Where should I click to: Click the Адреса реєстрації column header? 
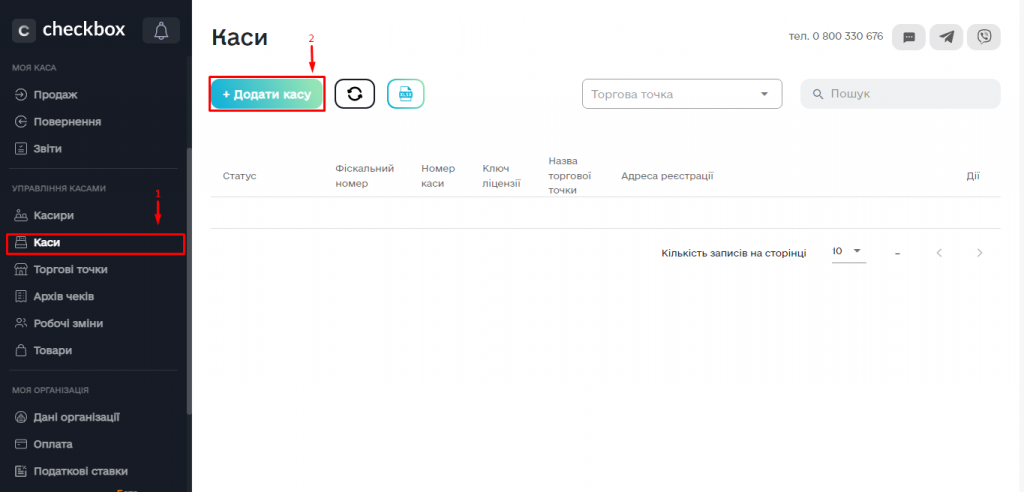click(667, 176)
